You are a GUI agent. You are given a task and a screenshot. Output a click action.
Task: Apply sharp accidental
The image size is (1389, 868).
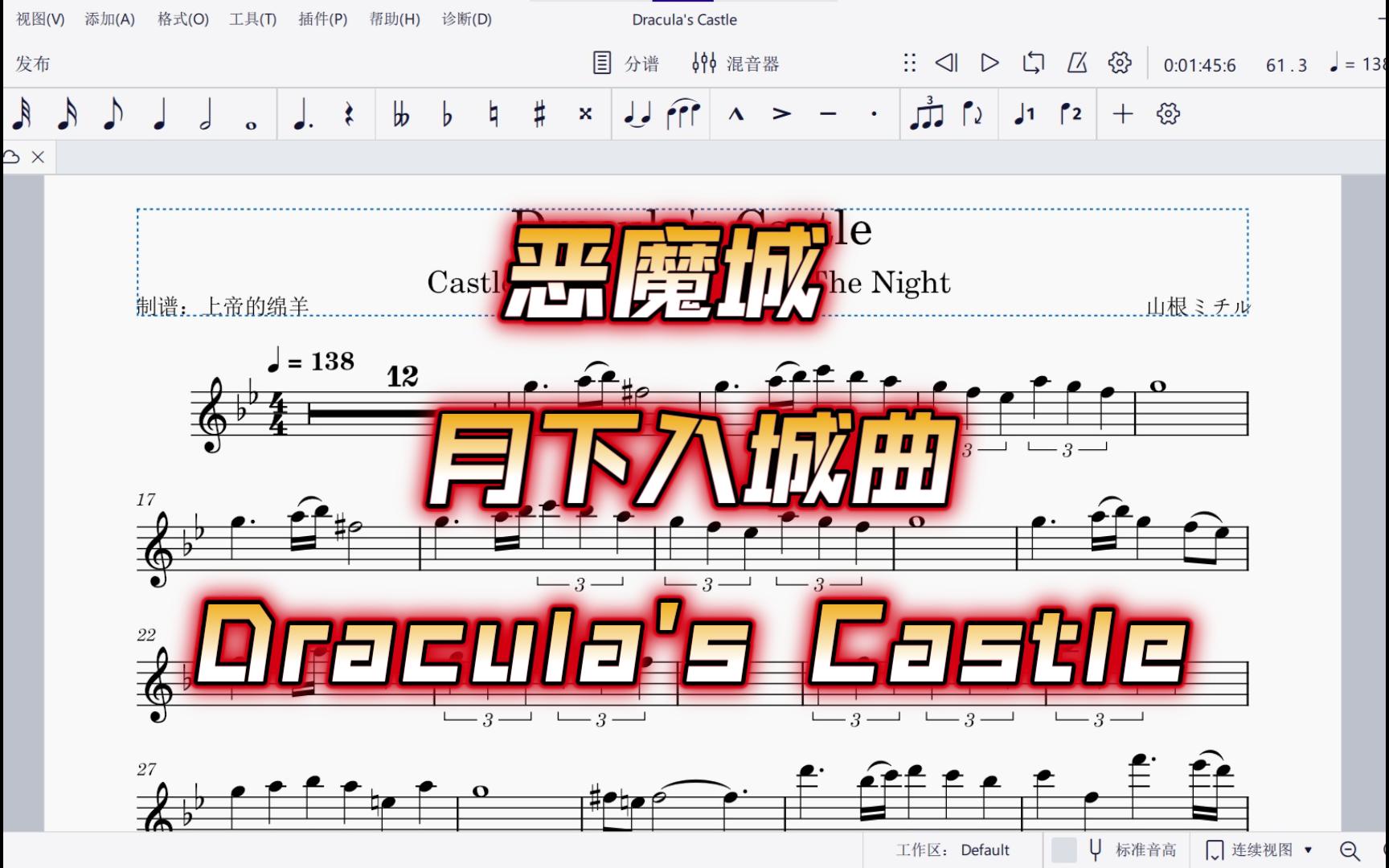point(539,114)
